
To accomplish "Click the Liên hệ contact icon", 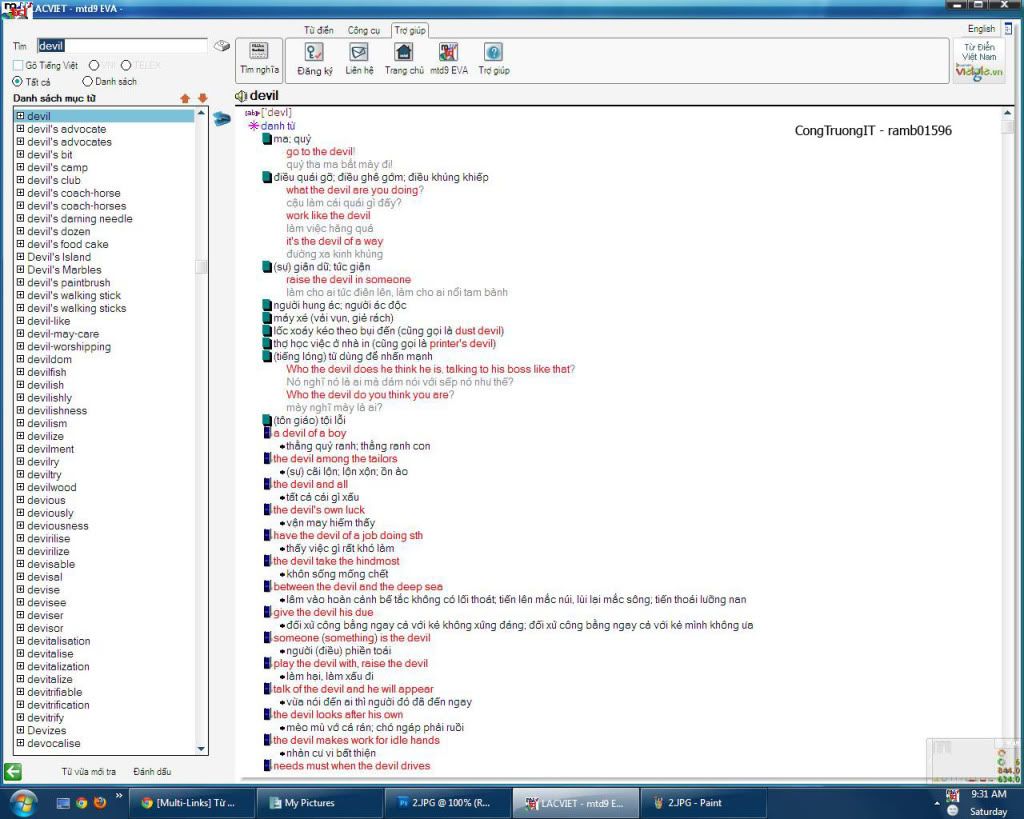I will (359, 52).
